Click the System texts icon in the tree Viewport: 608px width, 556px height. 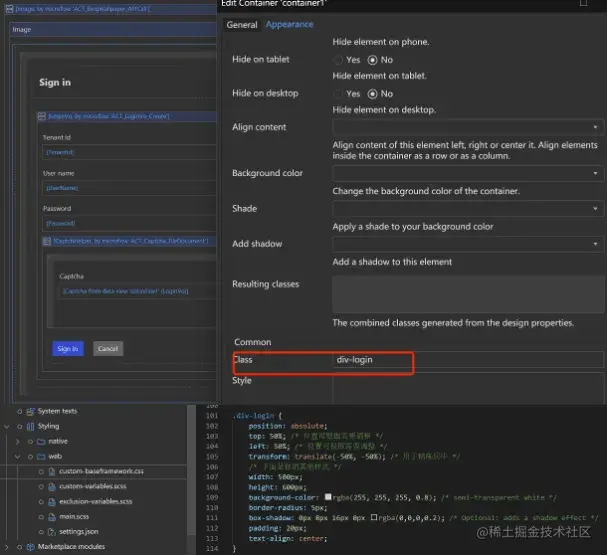(30, 412)
